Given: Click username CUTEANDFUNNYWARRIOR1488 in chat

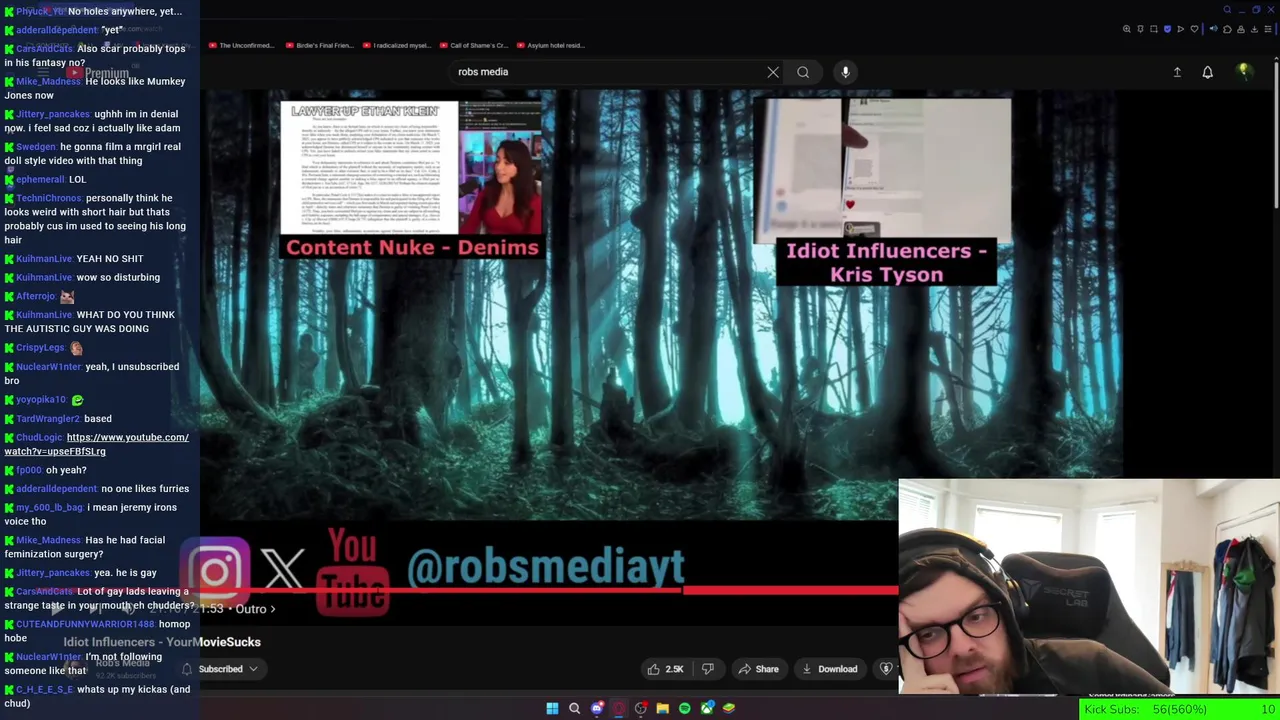Looking at the screenshot, I should click(85, 624).
